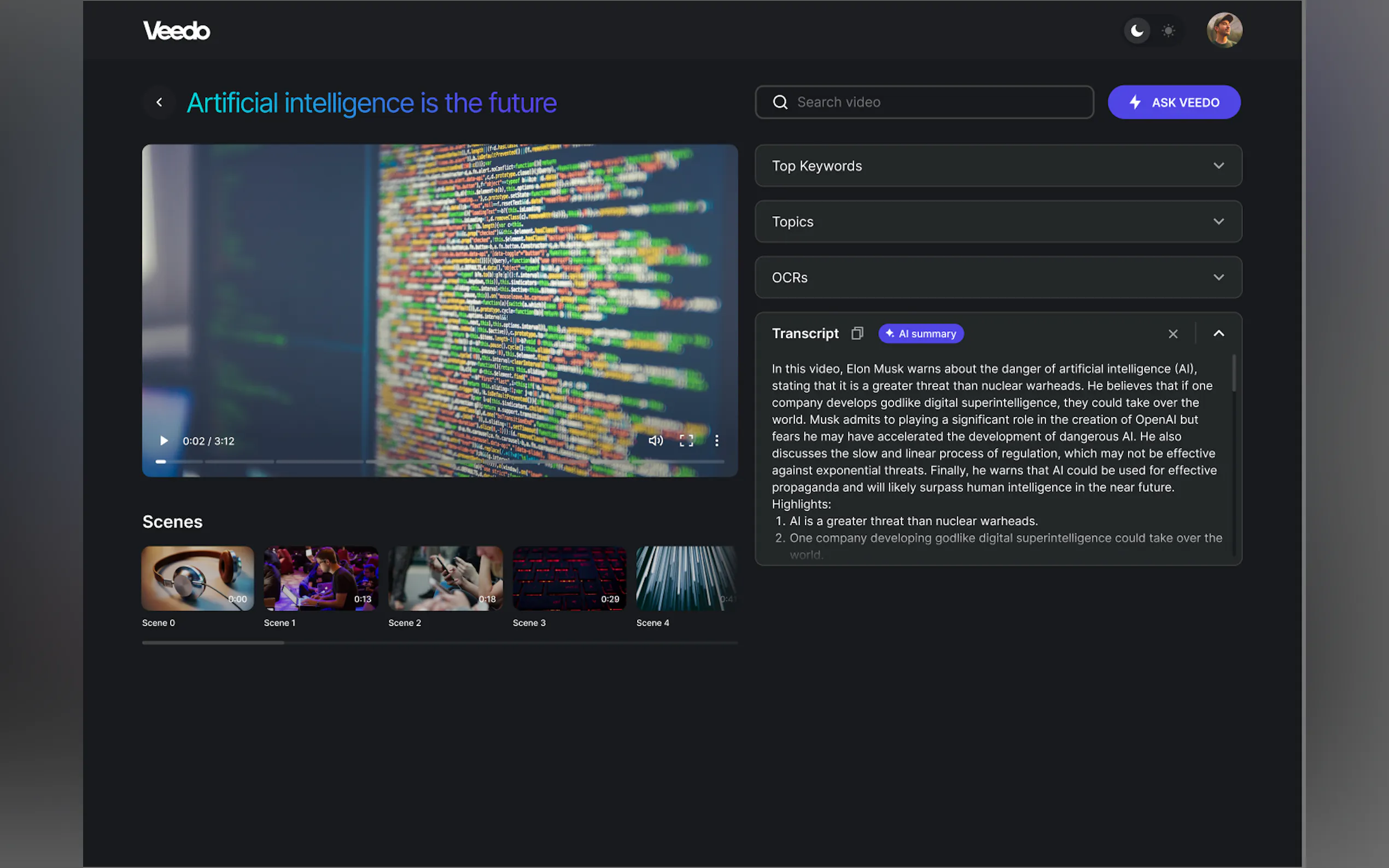Image resolution: width=1389 pixels, height=868 pixels.
Task: Switch to light mode sun icon
Action: point(1168,31)
